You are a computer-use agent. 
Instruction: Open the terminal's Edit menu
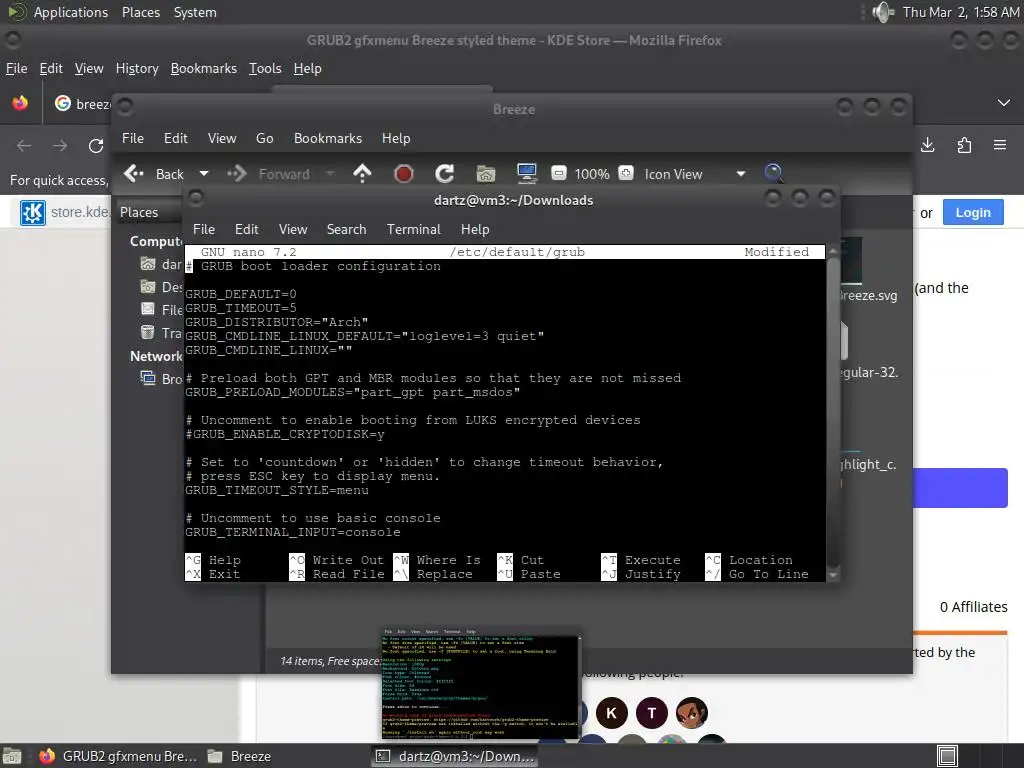click(246, 229)
